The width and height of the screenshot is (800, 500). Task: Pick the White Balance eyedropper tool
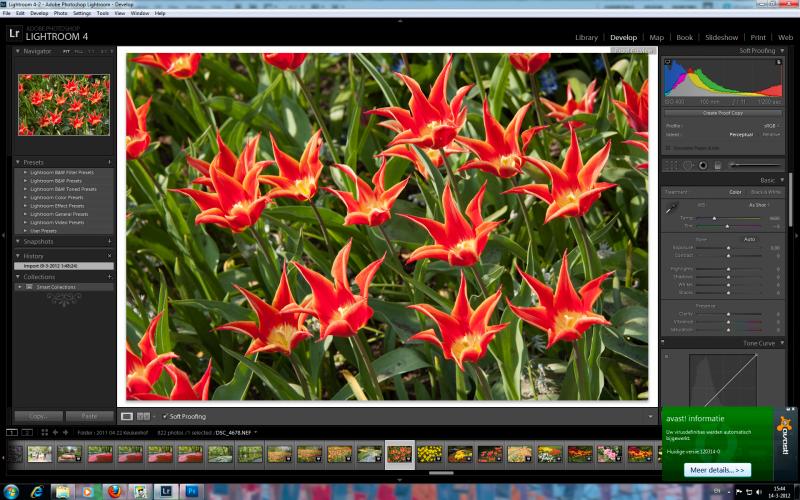tap(672, 208)
